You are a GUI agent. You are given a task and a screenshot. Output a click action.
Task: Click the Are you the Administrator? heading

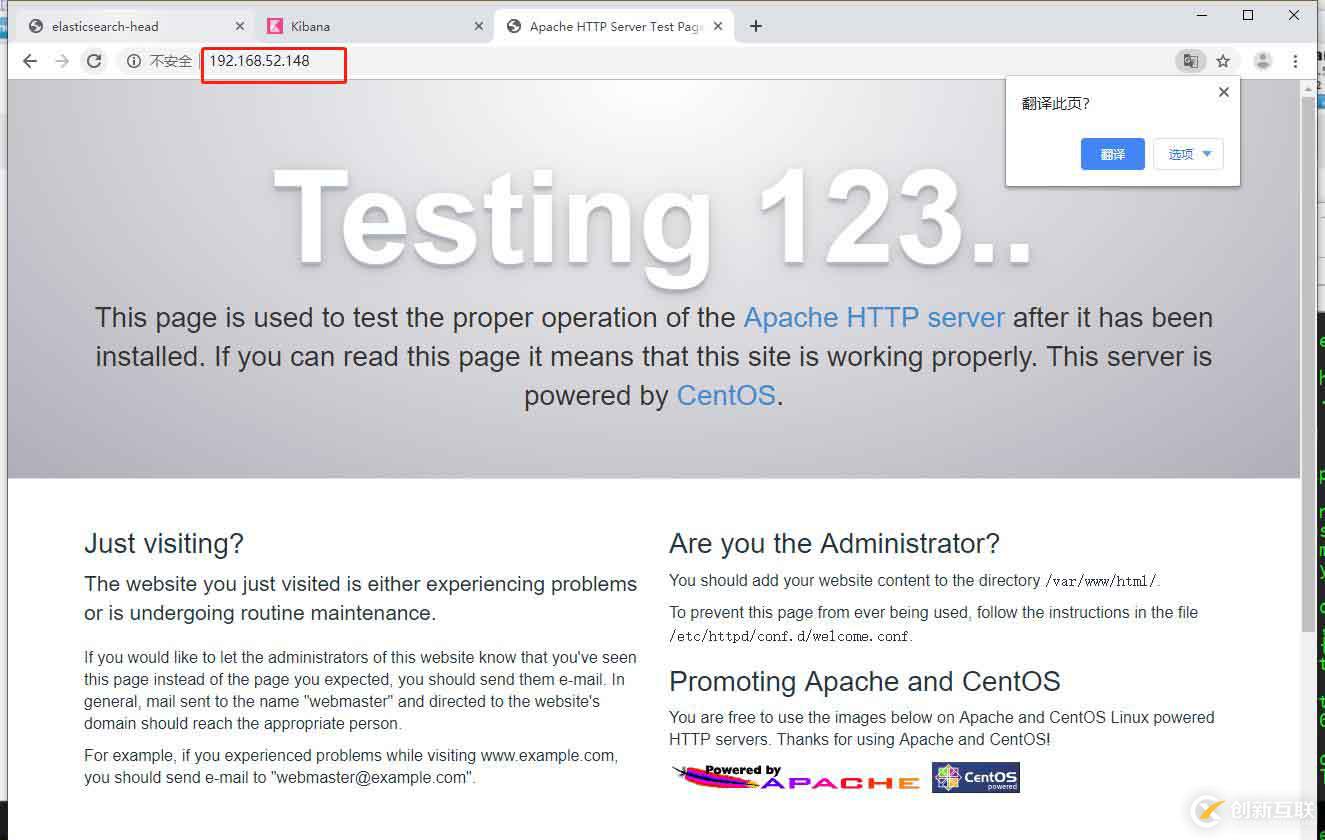(834, 544)
